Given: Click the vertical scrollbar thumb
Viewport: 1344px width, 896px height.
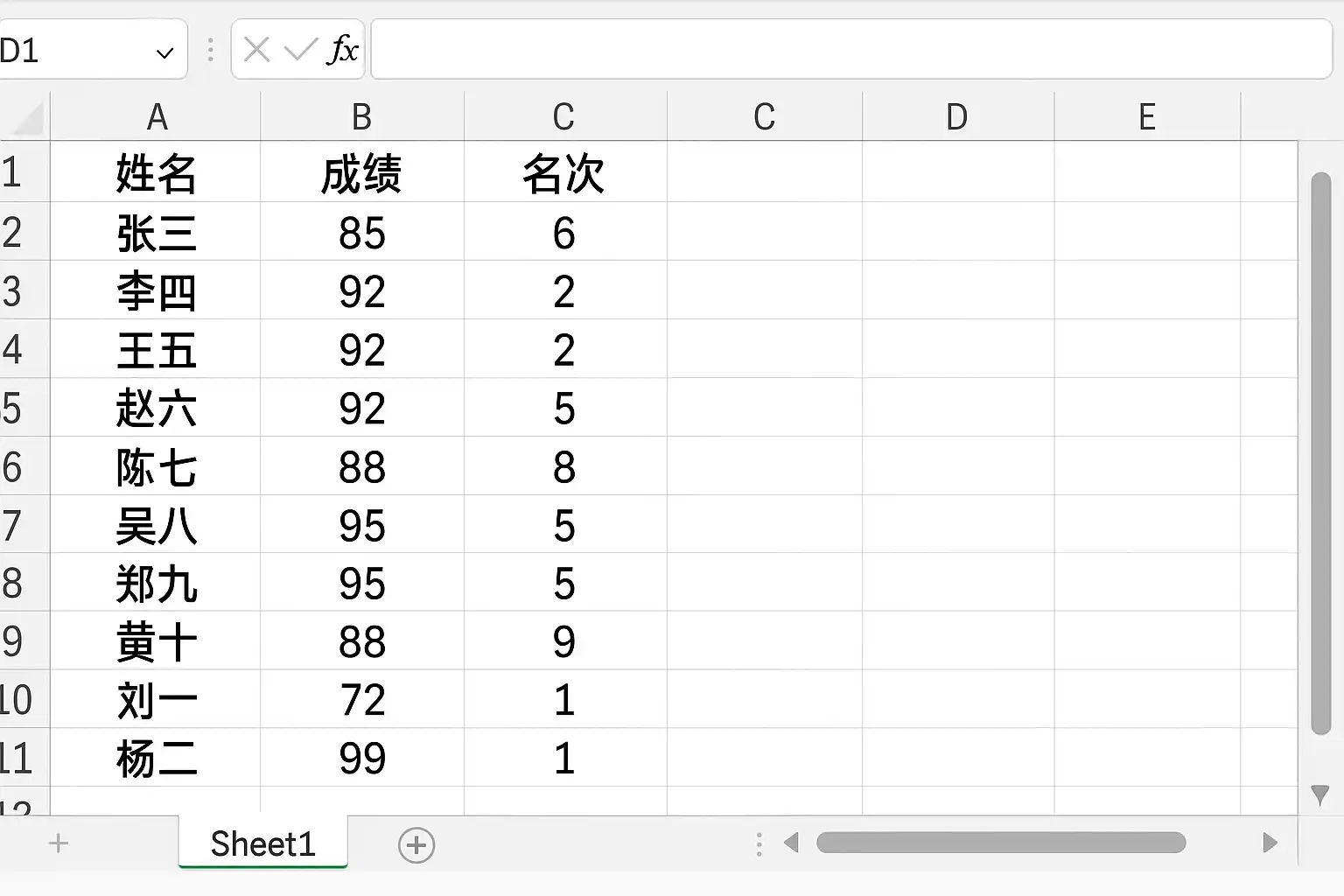Looking at the screenshot, I should point(1321,454).
